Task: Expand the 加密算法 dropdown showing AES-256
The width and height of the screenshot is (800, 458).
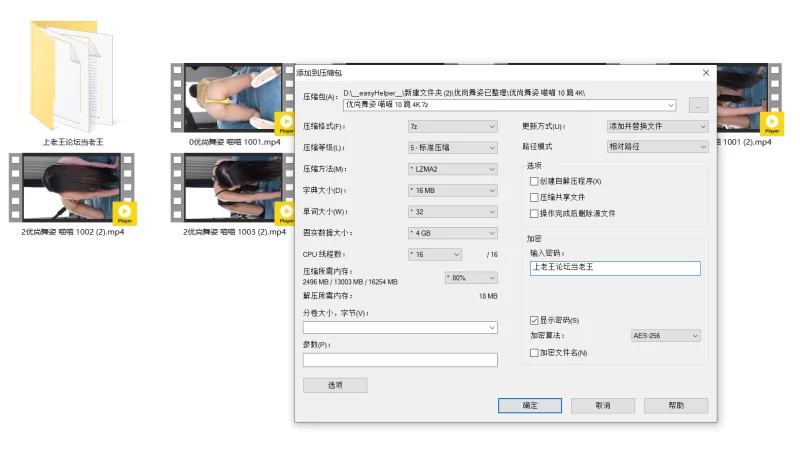Action: 666,336
